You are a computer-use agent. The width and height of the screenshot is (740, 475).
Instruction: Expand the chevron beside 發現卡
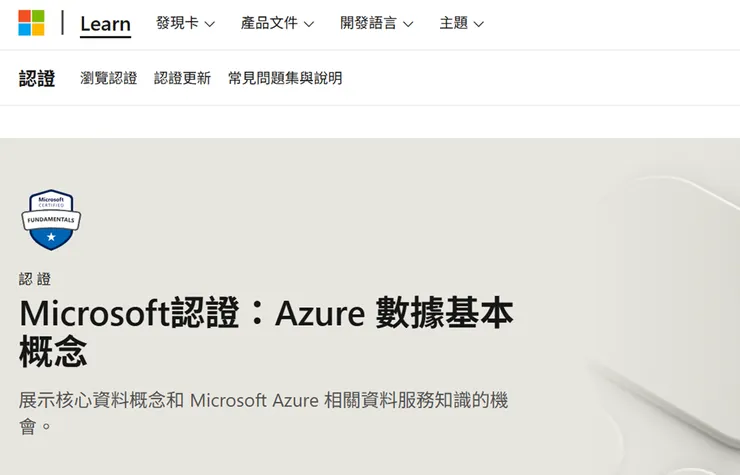[210, 24]
